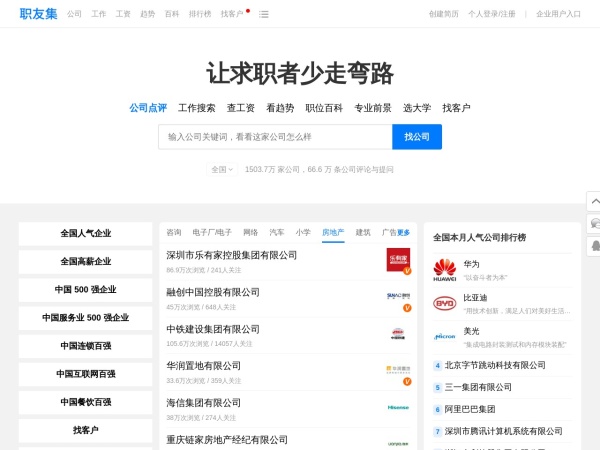Click the QQ notification bell icon on right edge
This screenshot has height=450, width=600.
(593, 245)
